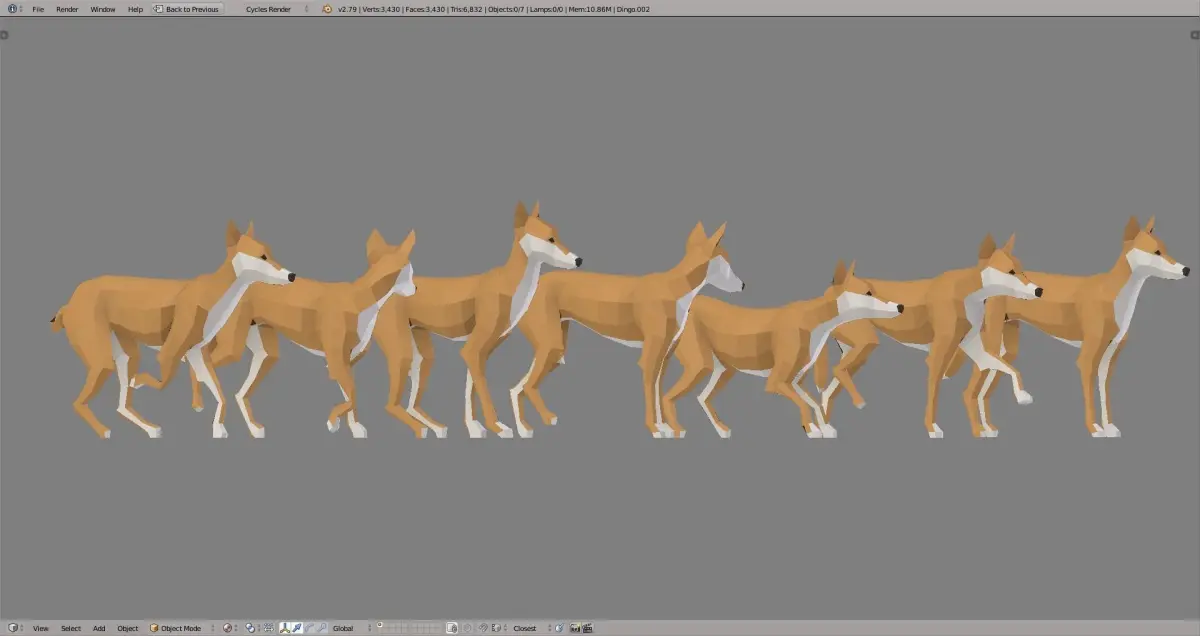This screenshot has height=636, width=1200.
Task: Open the File menu
Action: 38,8
